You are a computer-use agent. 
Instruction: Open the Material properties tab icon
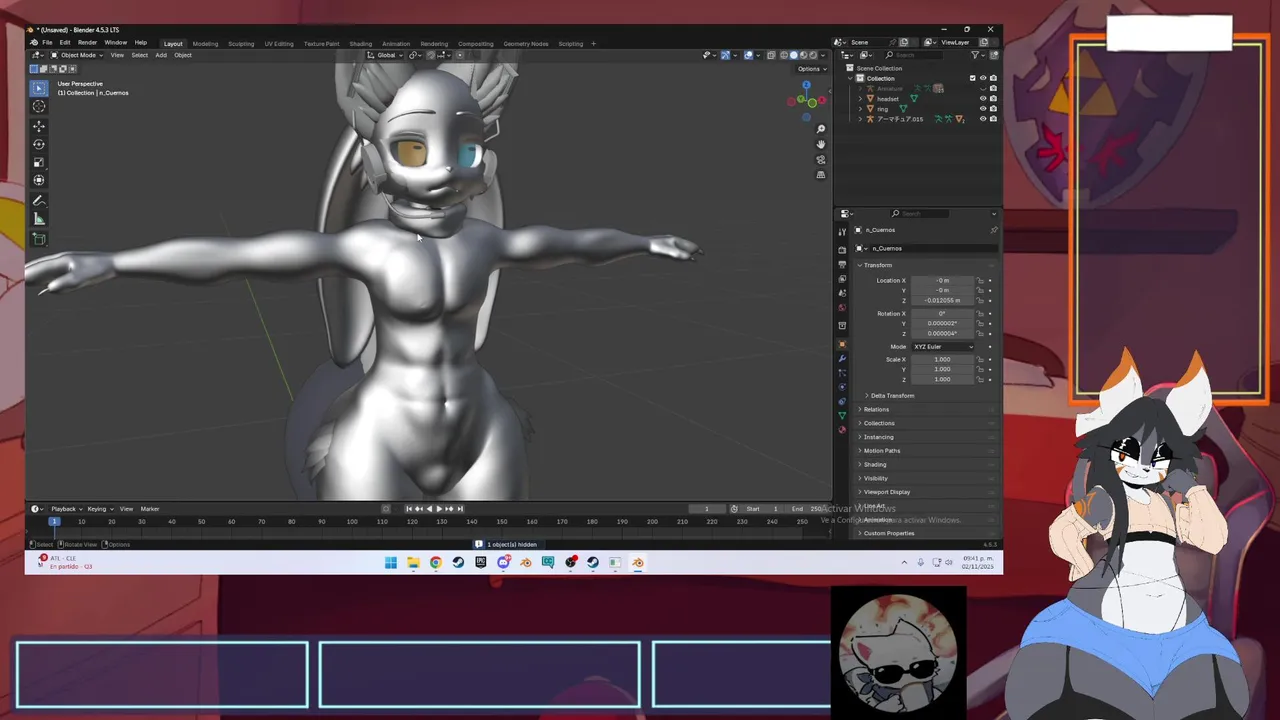click(842, 429)
